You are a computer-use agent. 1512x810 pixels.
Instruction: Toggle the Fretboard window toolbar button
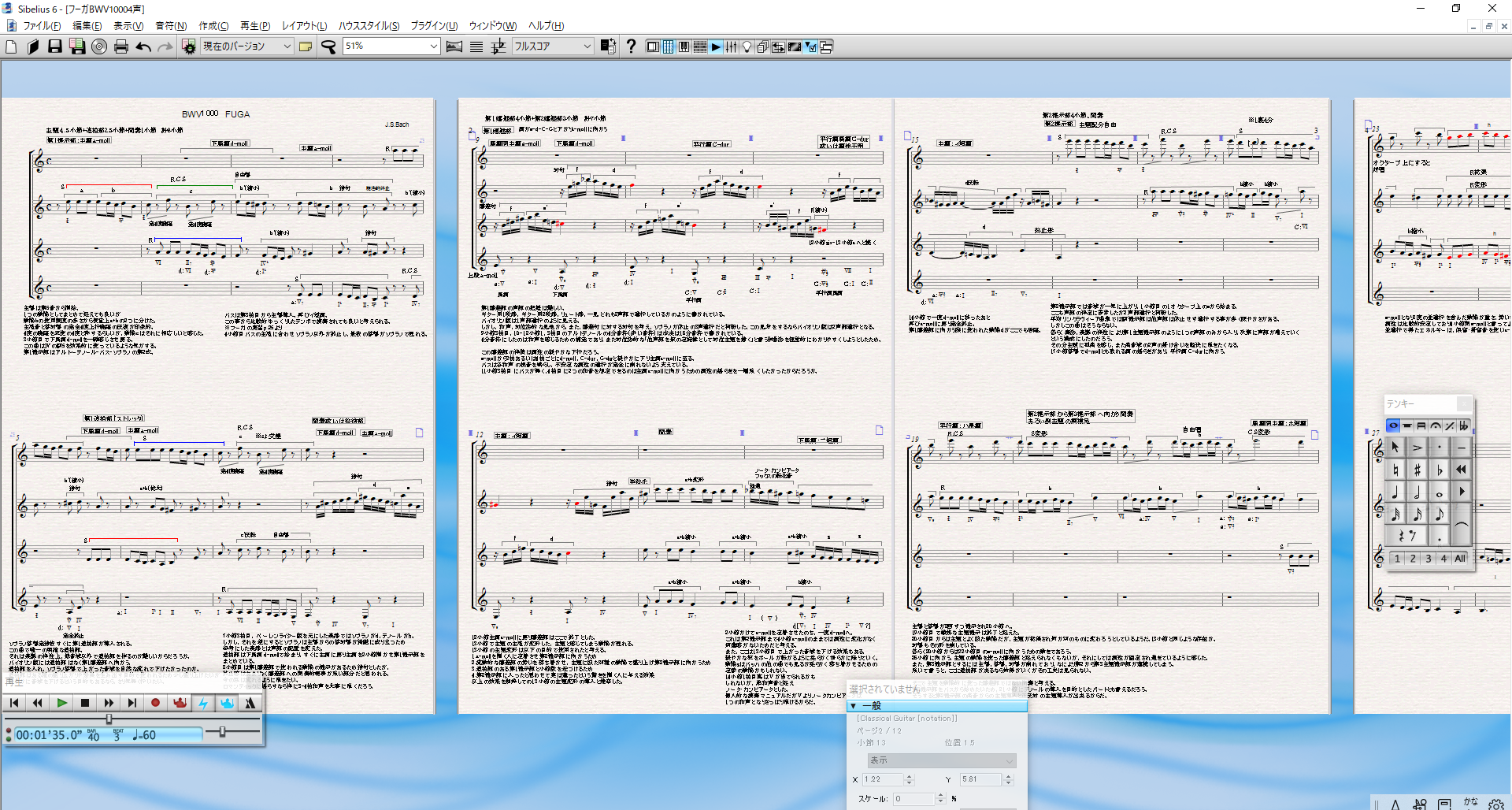(700, 46)
